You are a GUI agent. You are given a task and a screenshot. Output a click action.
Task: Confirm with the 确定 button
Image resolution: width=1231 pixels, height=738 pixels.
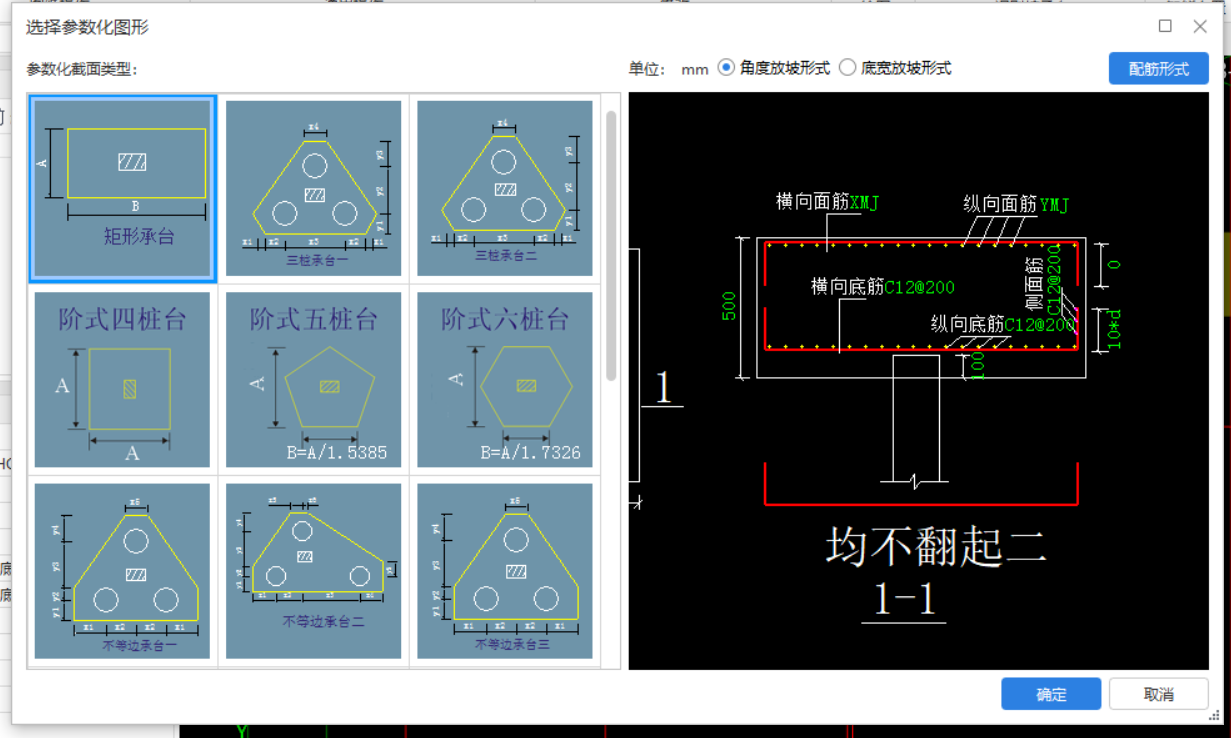click(x=1051, y=694)
